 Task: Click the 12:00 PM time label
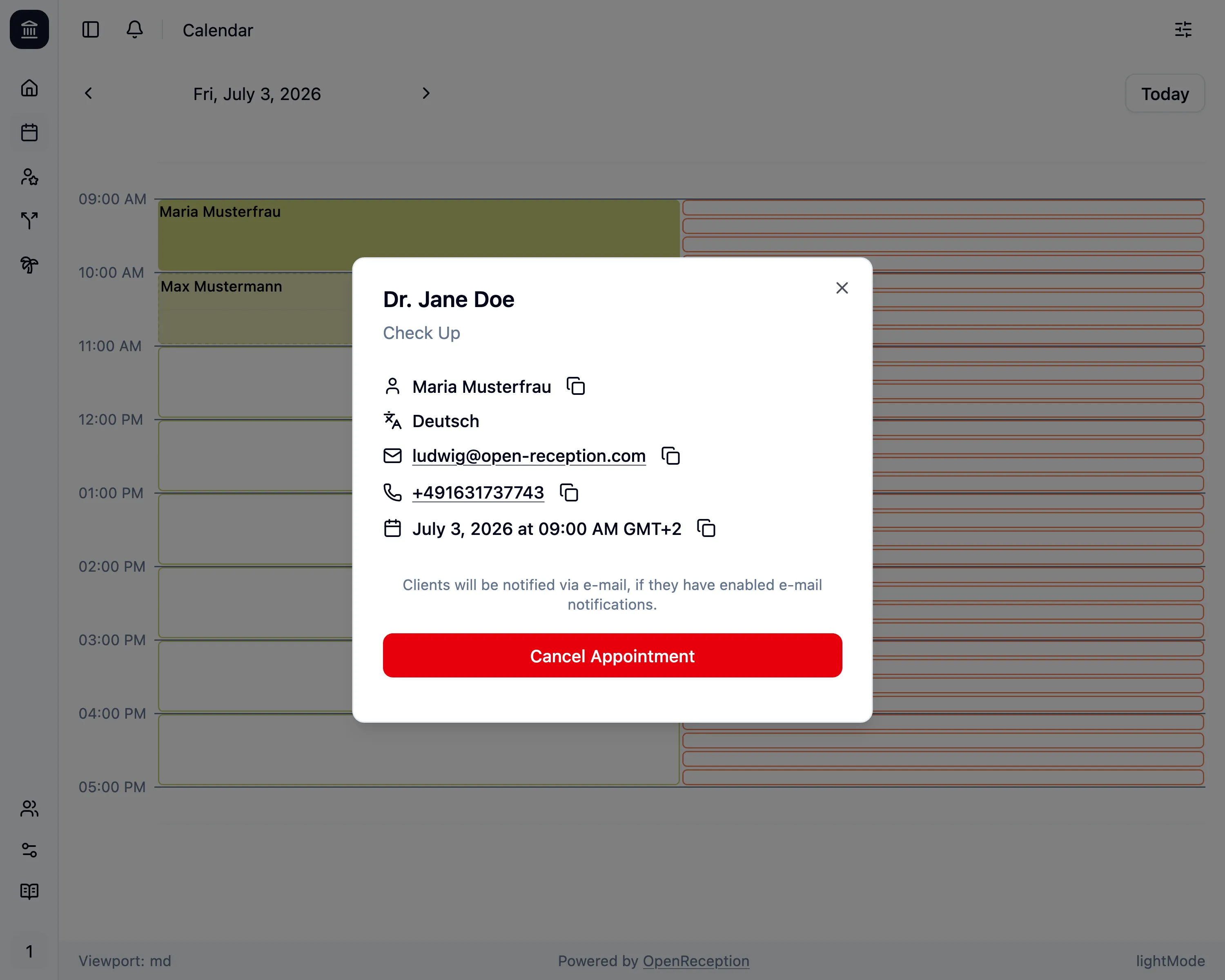[x=111, y=419]
